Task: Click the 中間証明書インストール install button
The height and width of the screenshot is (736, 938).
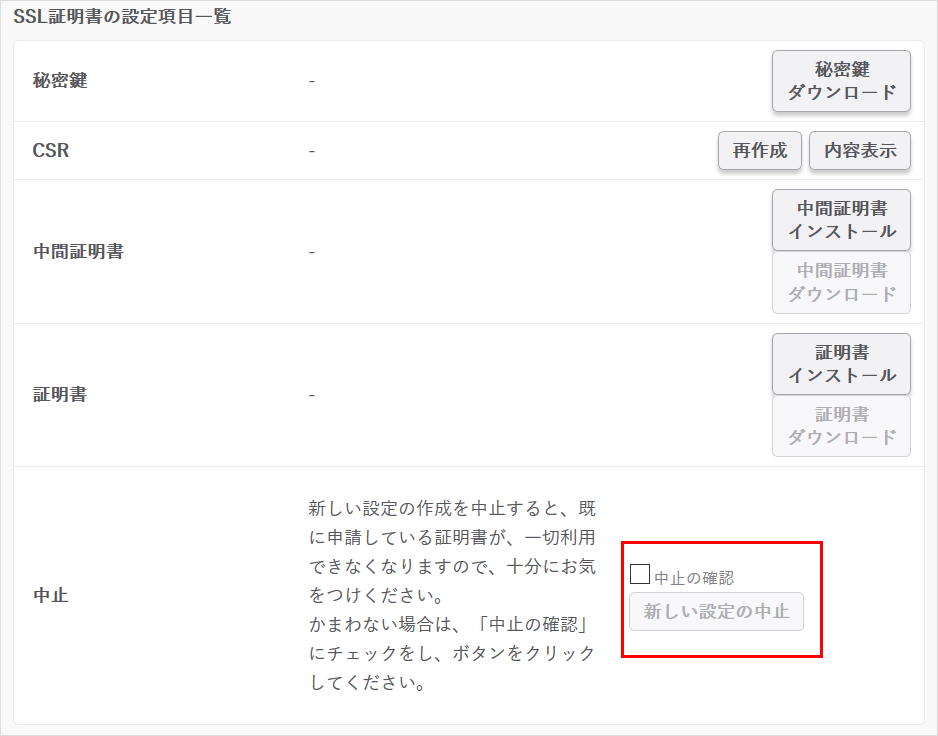Action: click(x=841, y=220)
